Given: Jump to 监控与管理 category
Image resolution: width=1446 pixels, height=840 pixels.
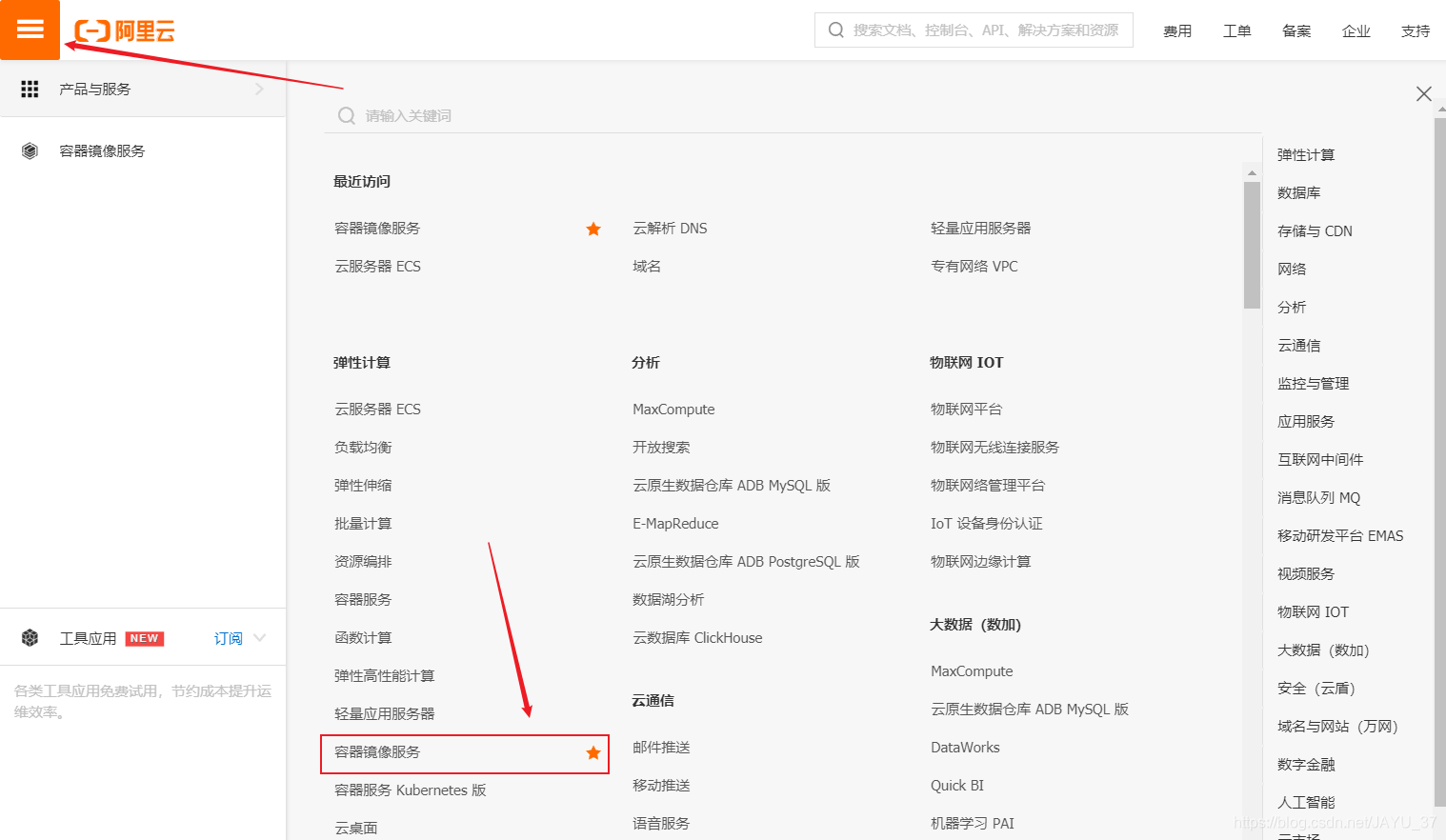Looking at the screenshot, I should 1313,384.
